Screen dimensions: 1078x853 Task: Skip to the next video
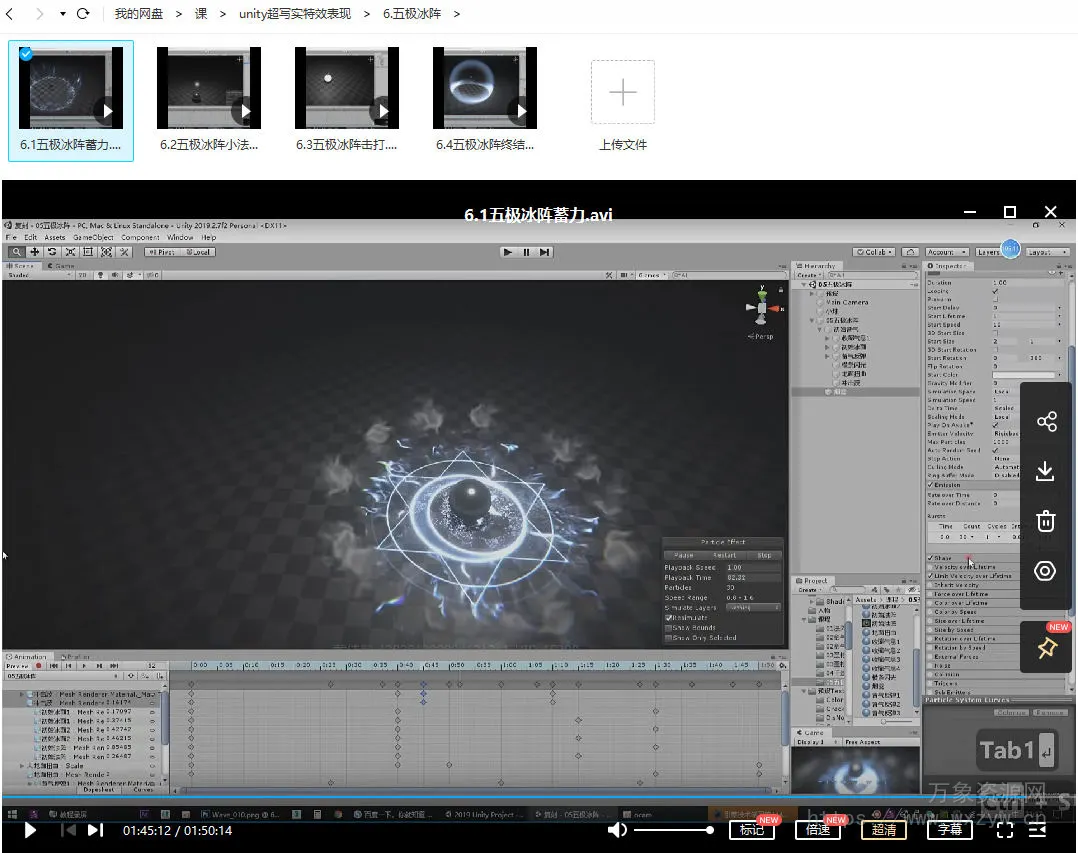(x=95, y=830)
